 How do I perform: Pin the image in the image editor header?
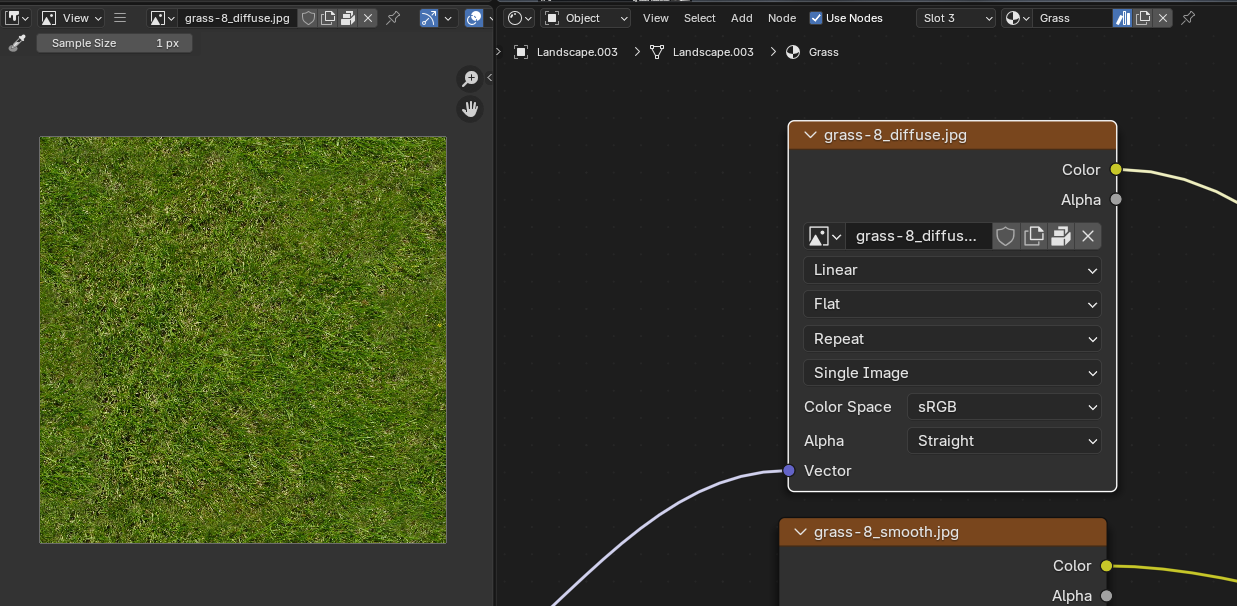coord(393,18)
